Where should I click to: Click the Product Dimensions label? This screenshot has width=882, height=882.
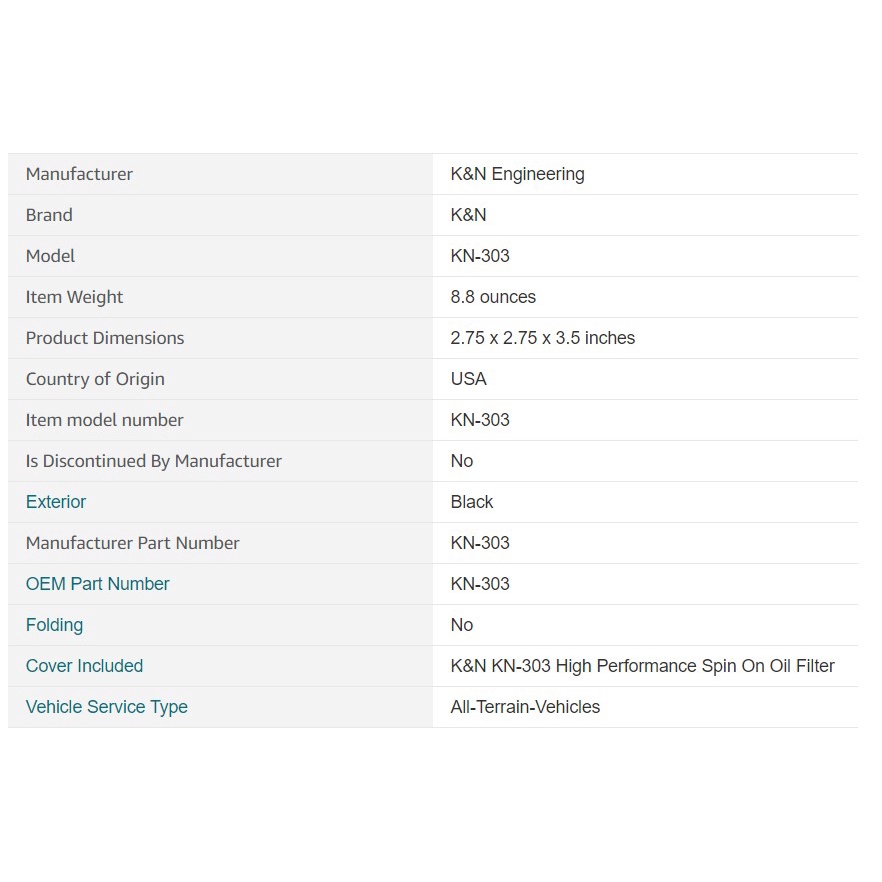pyautogui.click(x=105, y=338)
